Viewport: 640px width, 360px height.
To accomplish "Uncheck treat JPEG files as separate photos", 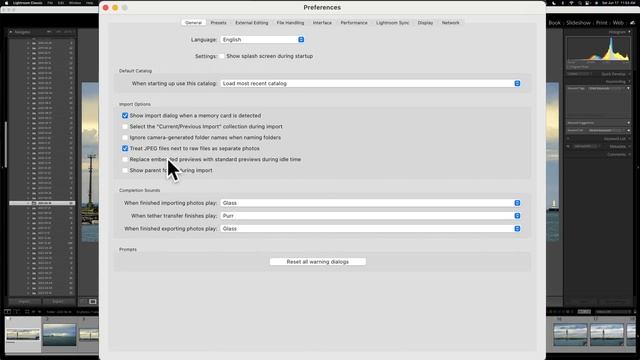I will (x=125, y=149).
